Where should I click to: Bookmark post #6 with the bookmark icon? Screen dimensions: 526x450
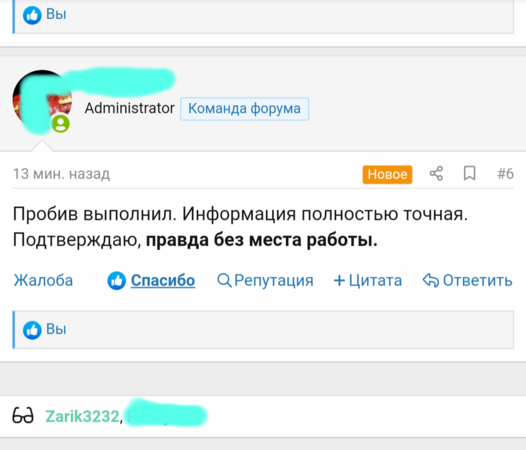pyautogui.click(x=469, y=173)
